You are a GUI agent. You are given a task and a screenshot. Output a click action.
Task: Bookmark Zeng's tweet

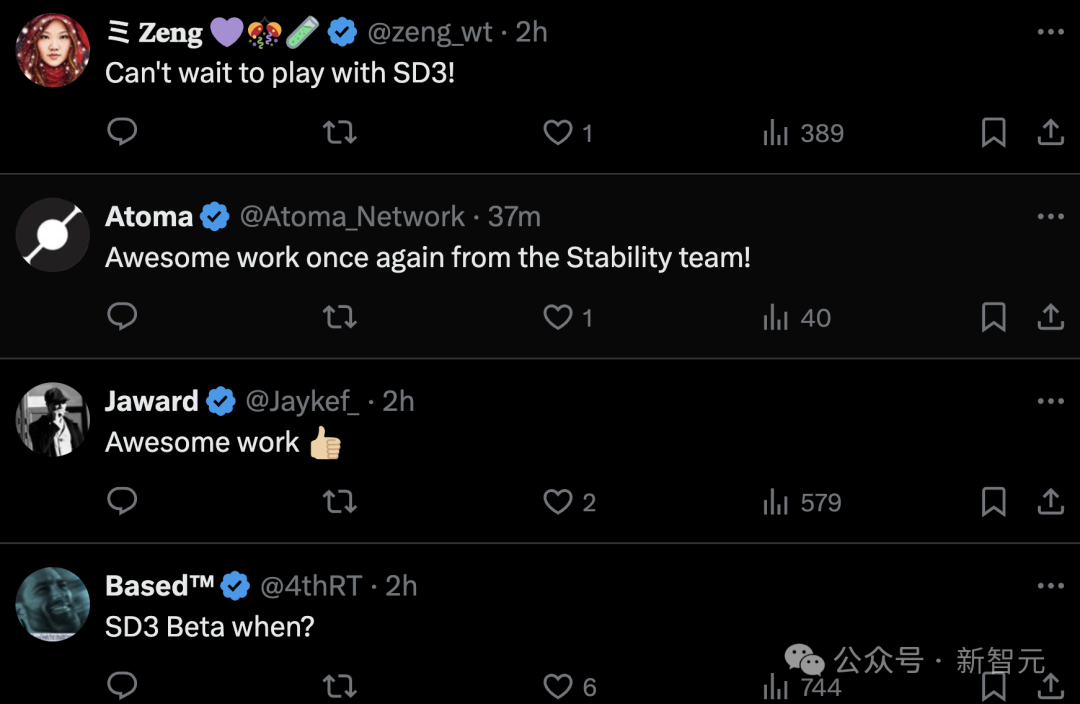tap(993, 132)
